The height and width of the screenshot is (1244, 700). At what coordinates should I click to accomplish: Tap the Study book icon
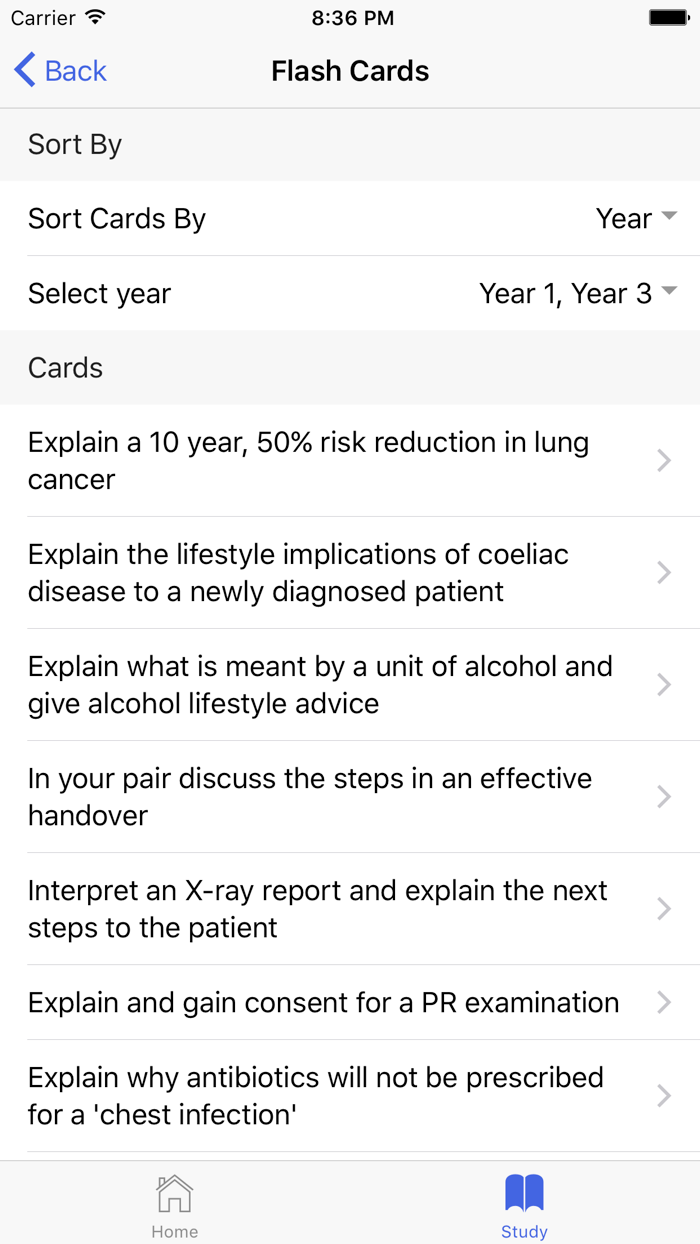pos(524,1193)
